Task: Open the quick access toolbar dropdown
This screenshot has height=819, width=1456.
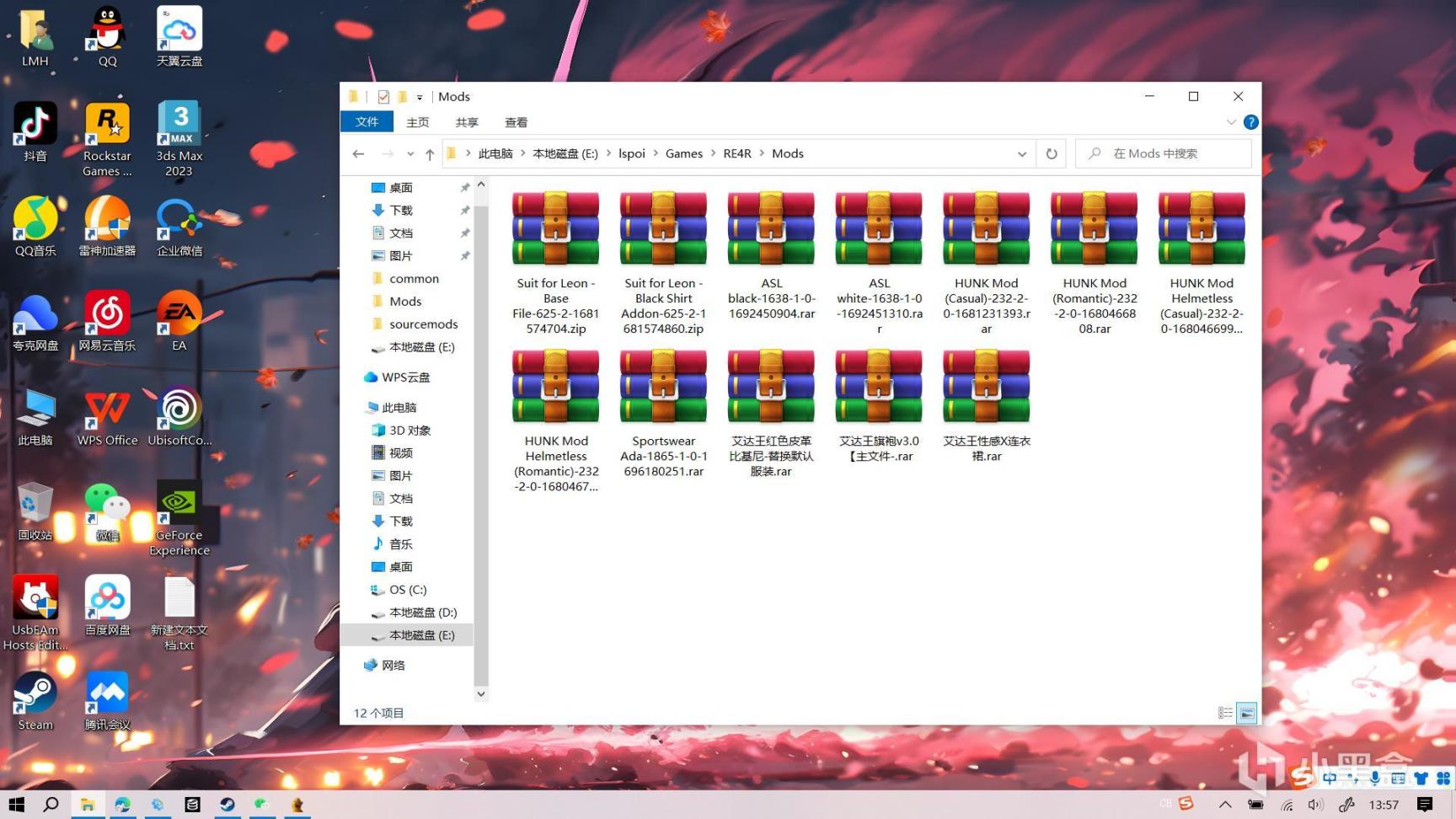Action: [420, 97]
